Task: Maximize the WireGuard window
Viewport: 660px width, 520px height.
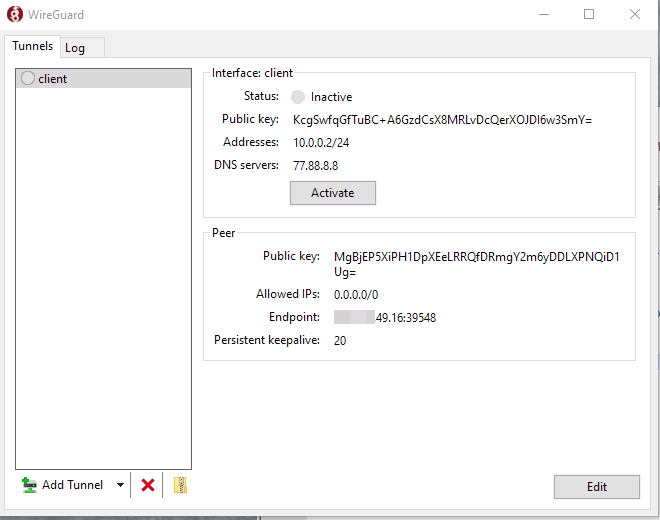Action: (589, 14)
